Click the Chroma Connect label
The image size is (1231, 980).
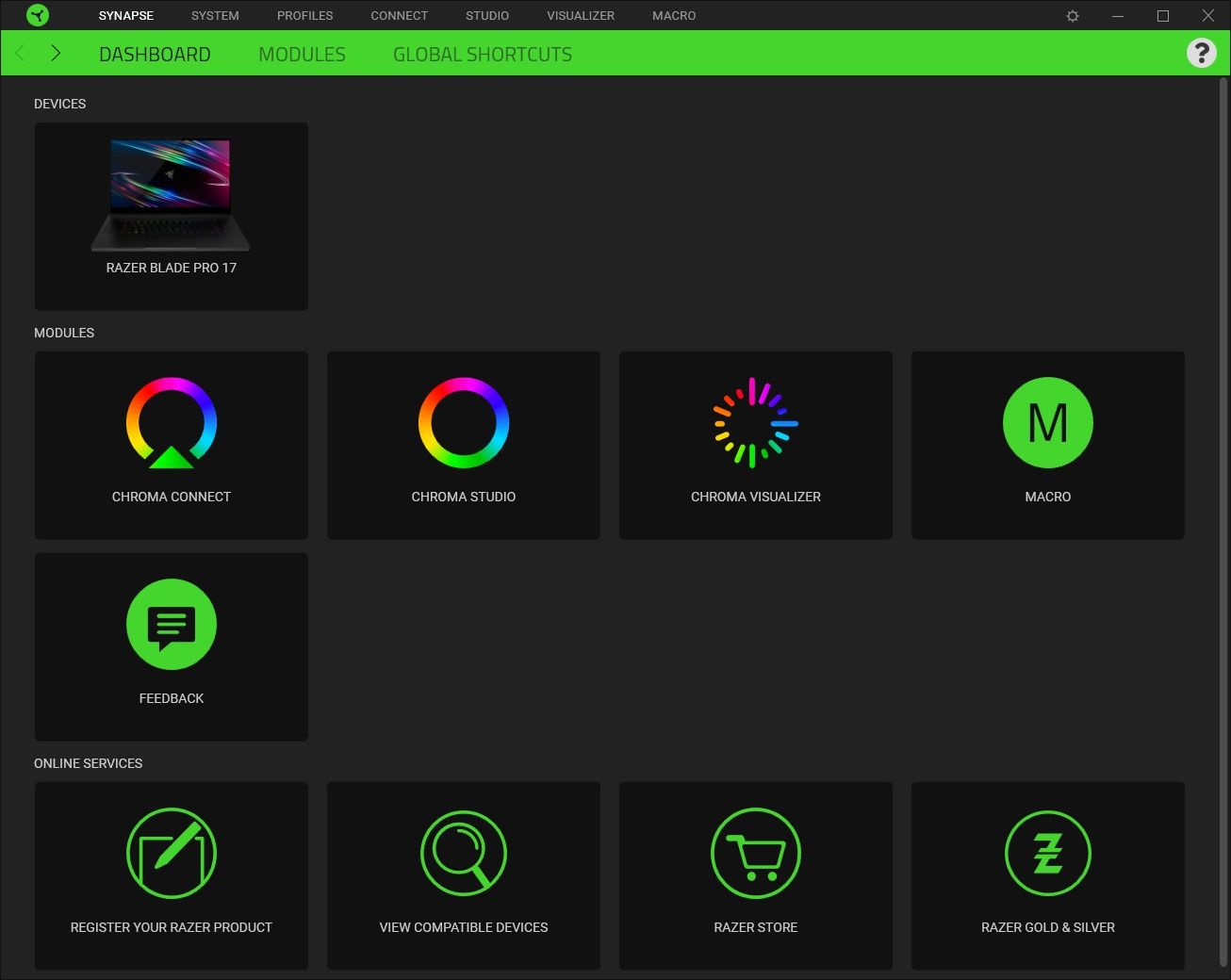click(x=172, y=497)
